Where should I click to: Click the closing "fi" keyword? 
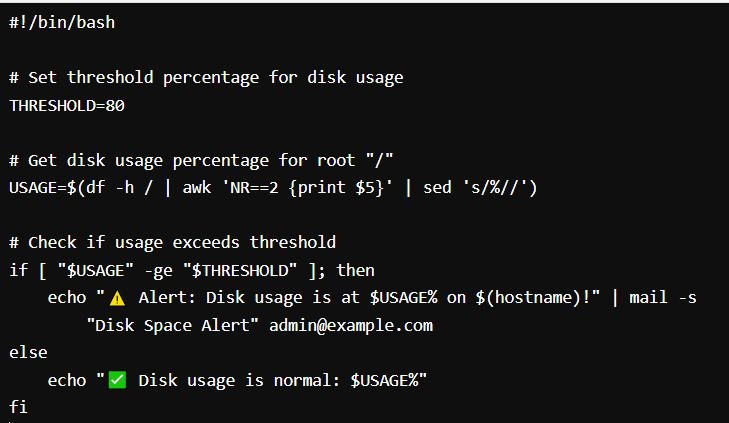point(18,407)
